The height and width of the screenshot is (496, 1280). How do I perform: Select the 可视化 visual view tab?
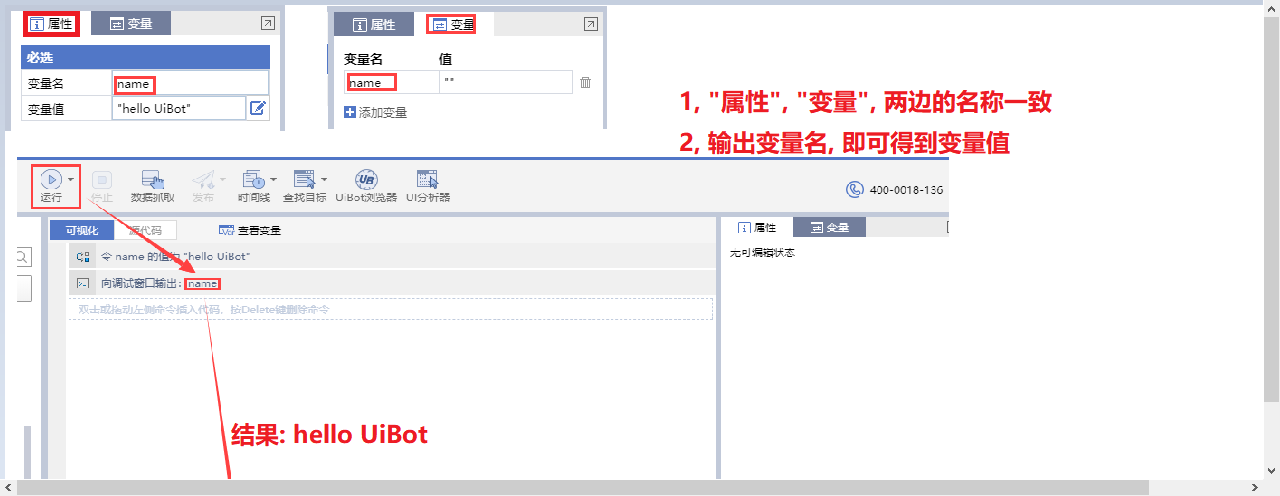pos(81,230)
